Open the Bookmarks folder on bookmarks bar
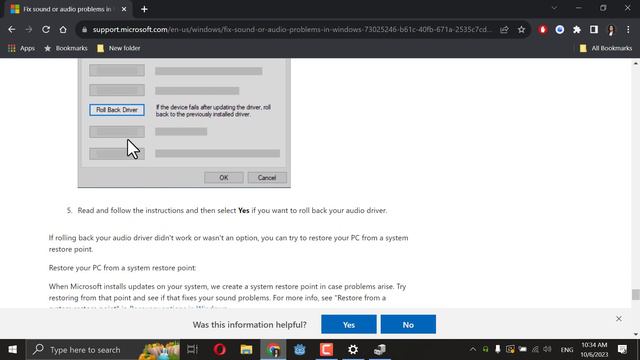640x360 pixels. pyautogui.click(x=66, y=48)
